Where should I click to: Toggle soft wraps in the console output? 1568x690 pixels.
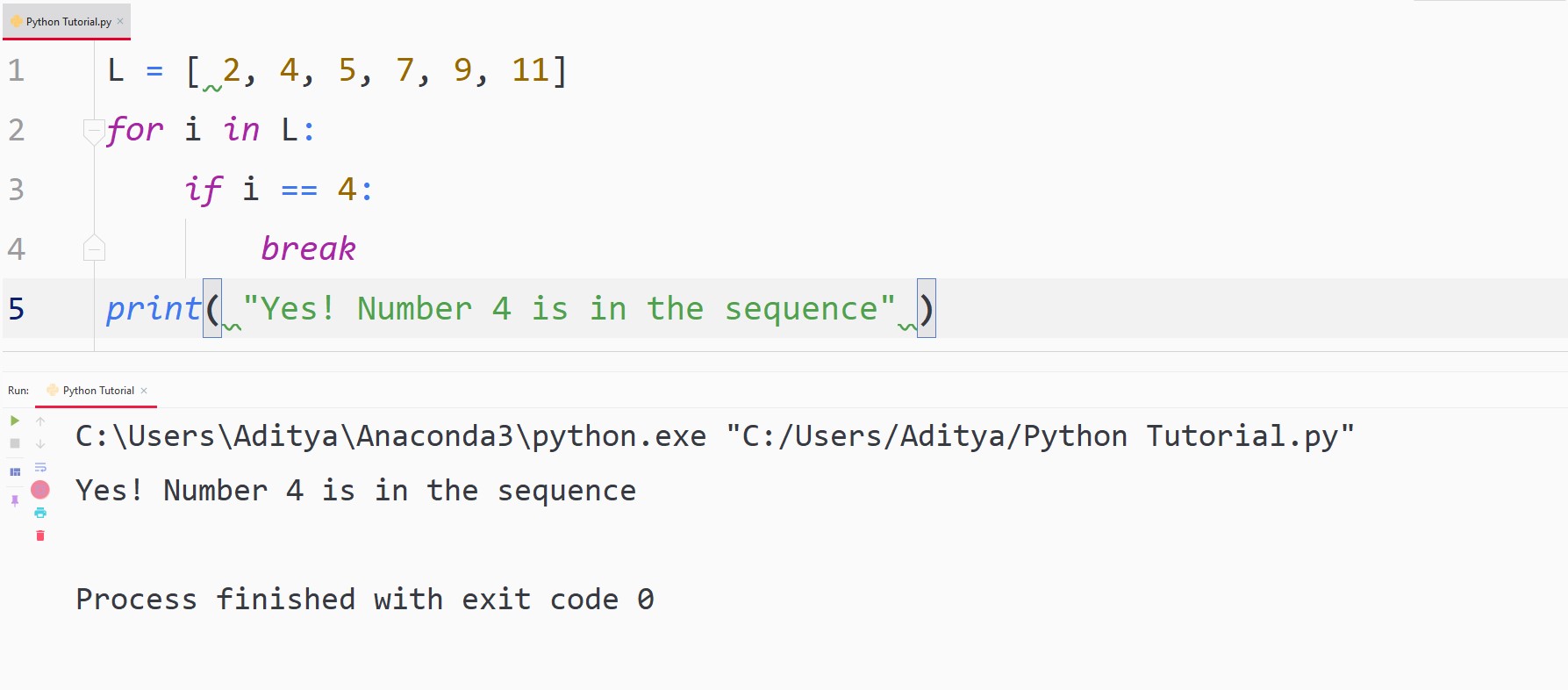coord(39,468)
